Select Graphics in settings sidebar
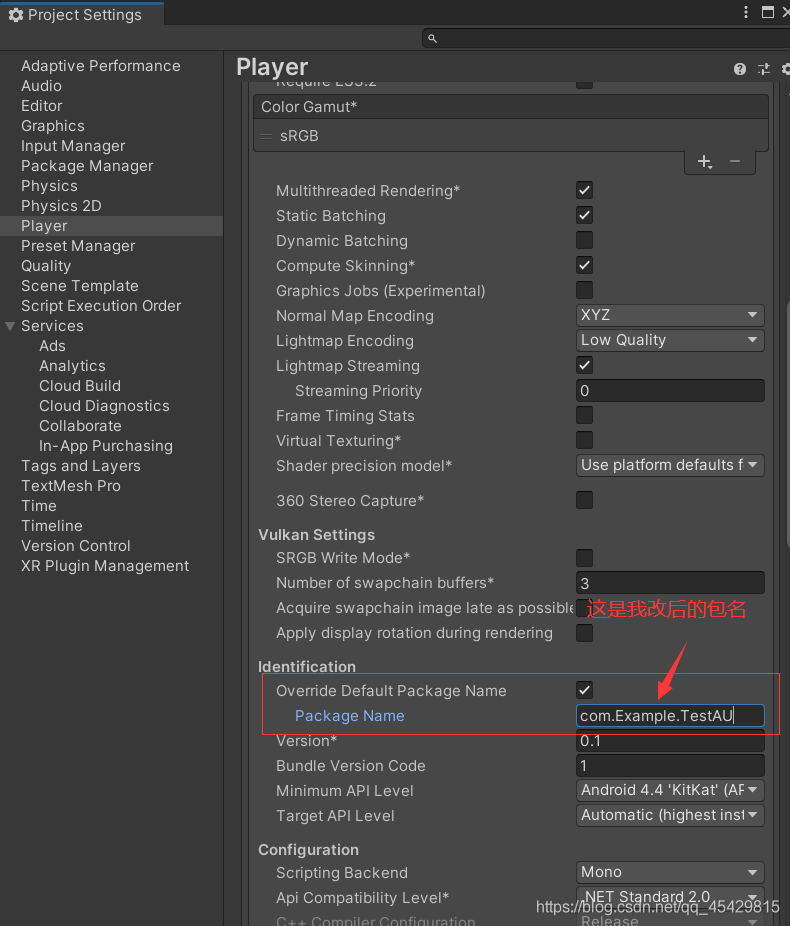 (x=53, y=126)
